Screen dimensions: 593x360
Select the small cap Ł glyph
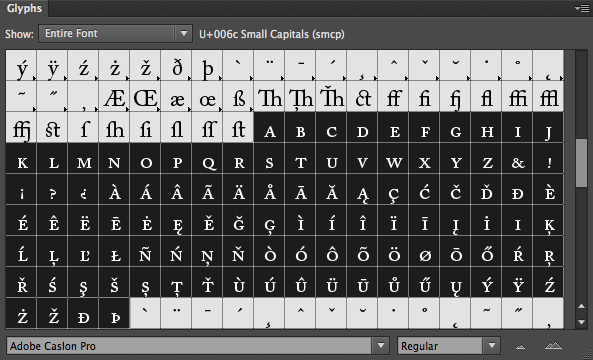pyautogui.click(x=114, y=251)
